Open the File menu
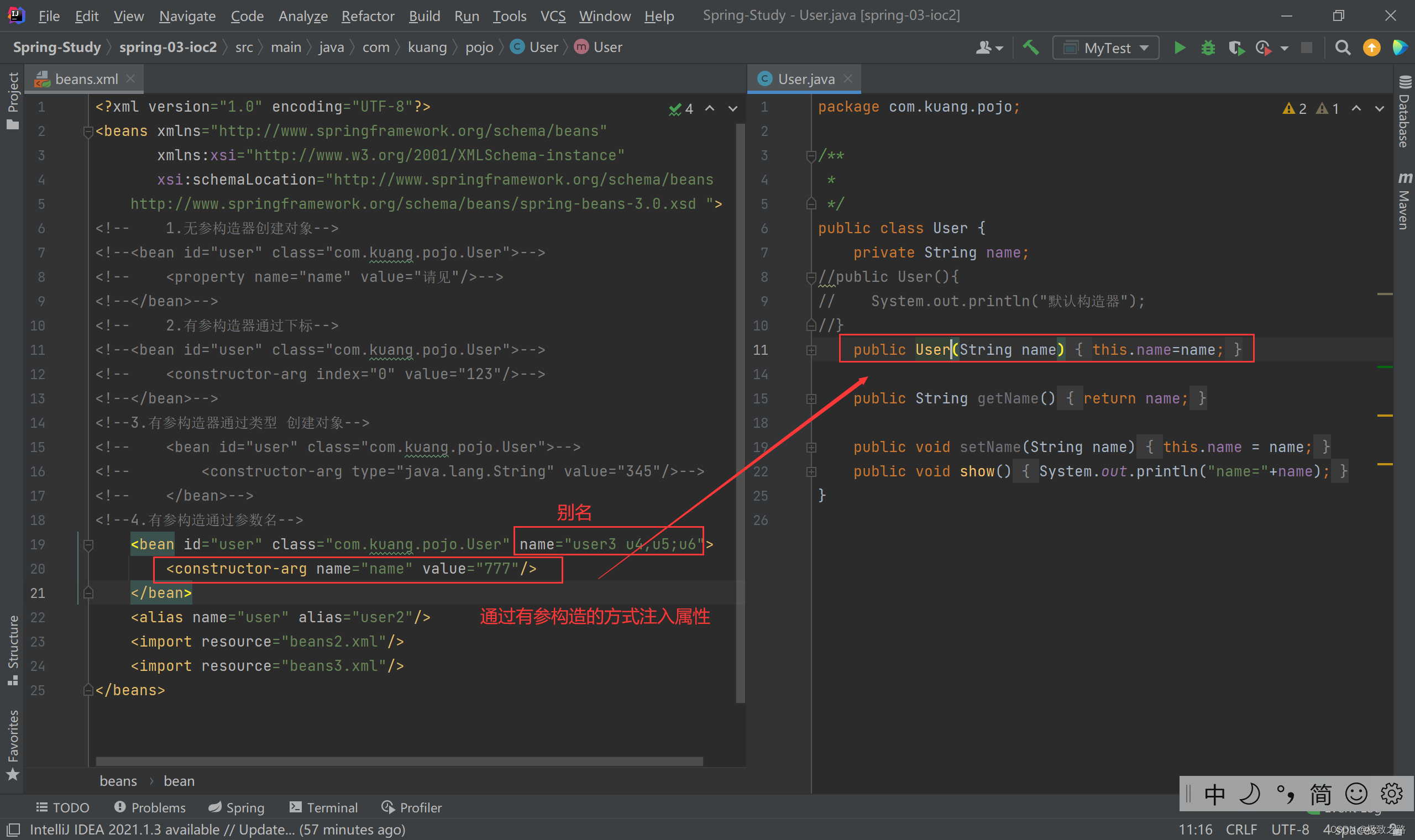 49,16
